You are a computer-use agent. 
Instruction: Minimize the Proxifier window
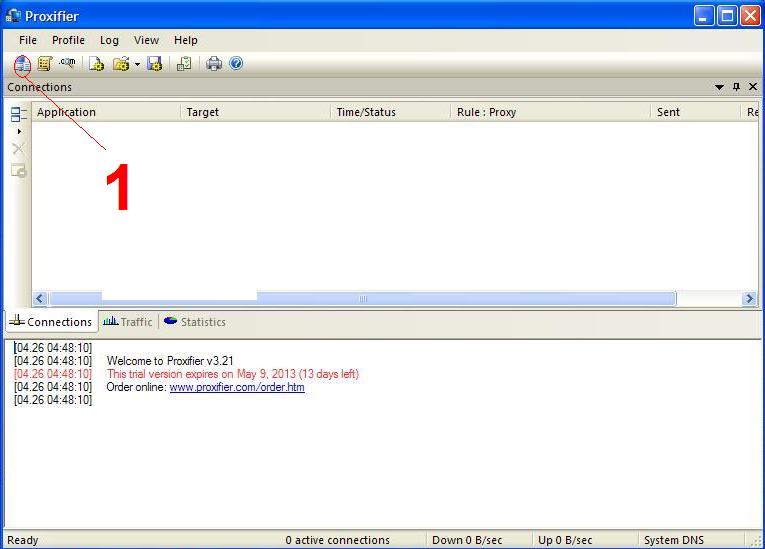704,16
